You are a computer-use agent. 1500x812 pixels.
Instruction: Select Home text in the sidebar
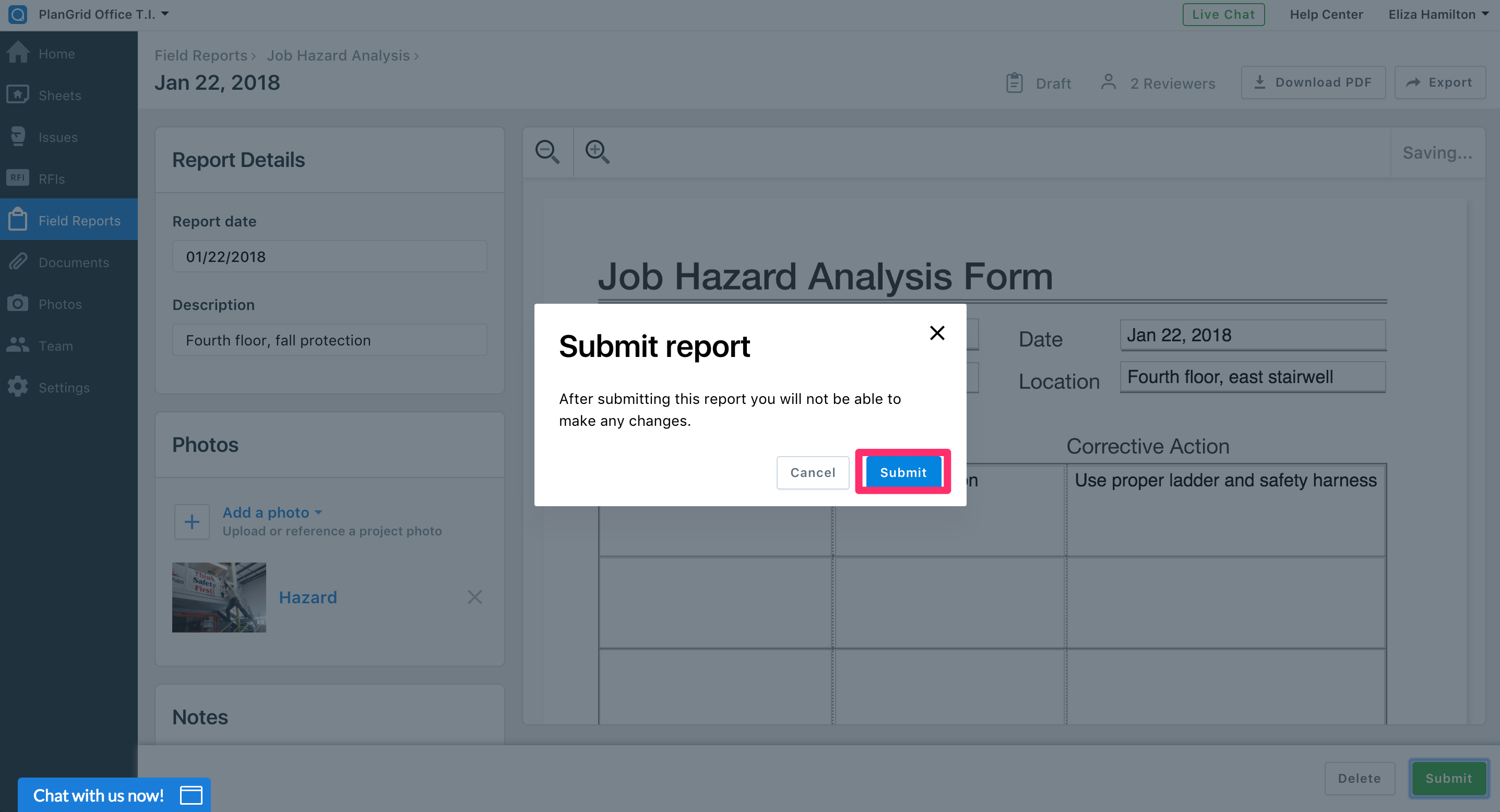56,54
